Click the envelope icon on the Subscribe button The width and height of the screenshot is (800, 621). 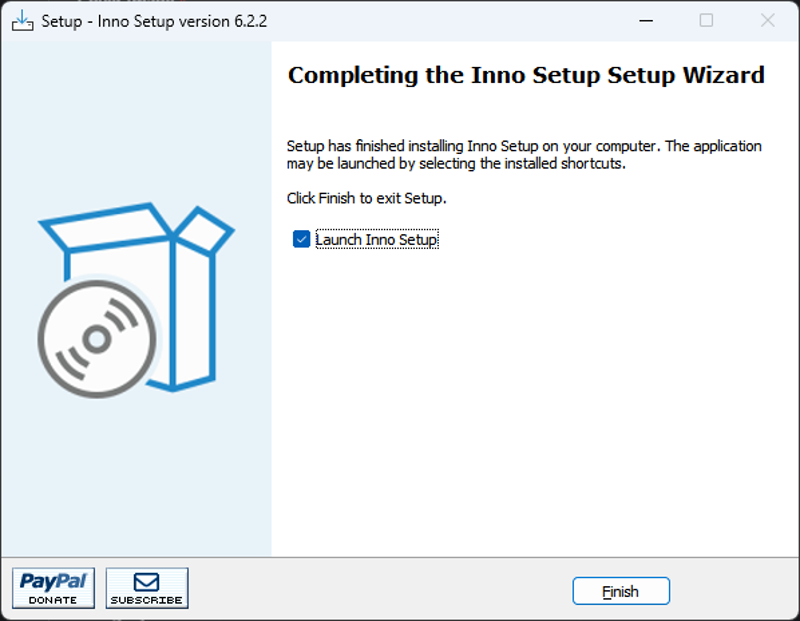[x=146, y=582]
